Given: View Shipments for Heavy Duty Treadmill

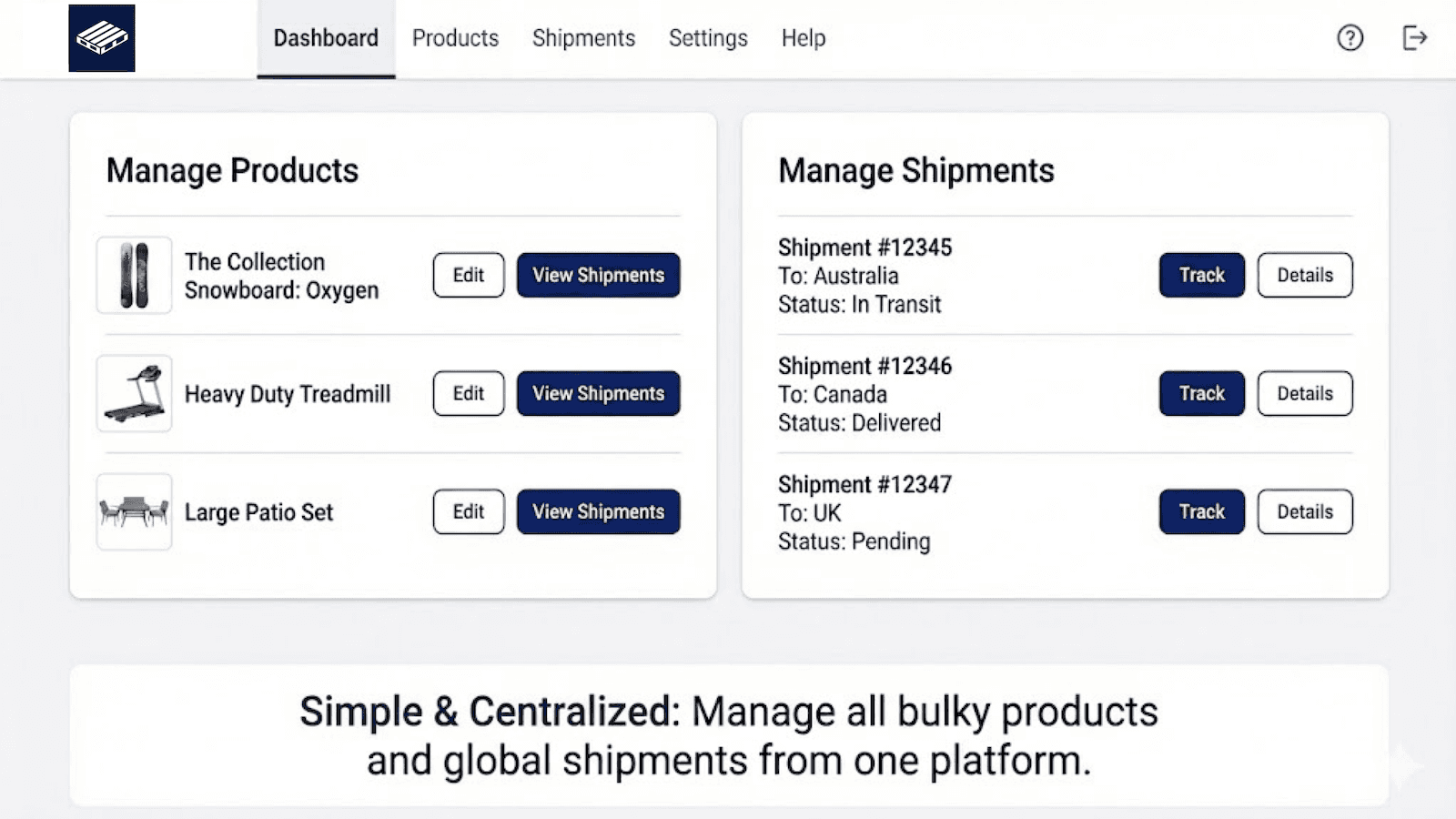Looking at the screenshot, I should click(598, 393).
